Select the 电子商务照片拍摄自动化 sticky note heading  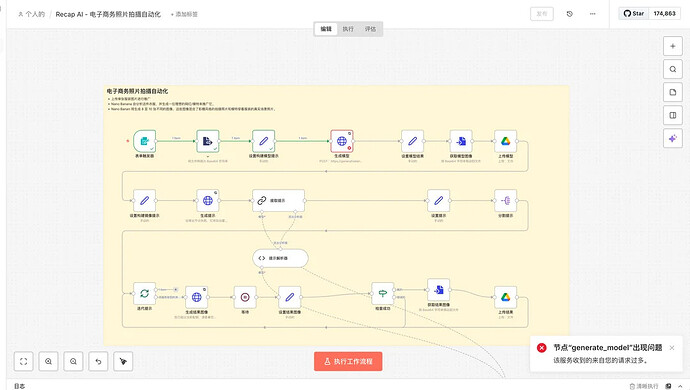pyautogui.click(x=137, y=91)
